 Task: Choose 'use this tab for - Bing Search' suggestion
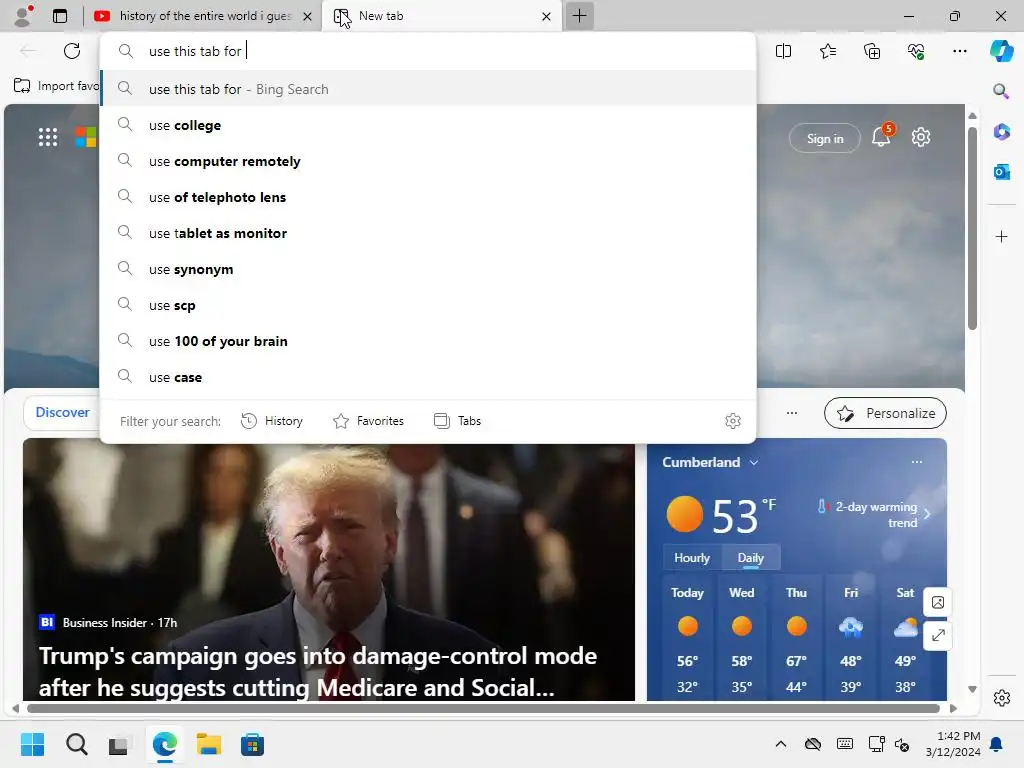pyautogui.click(x=428, y=89)
